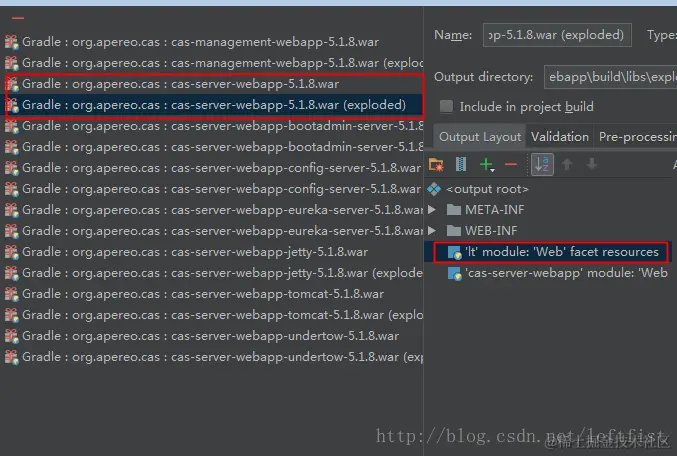The width and height of the screenshot is (677, 456).
Task: Select the META-INF folder label
Action: click(494, 210)
